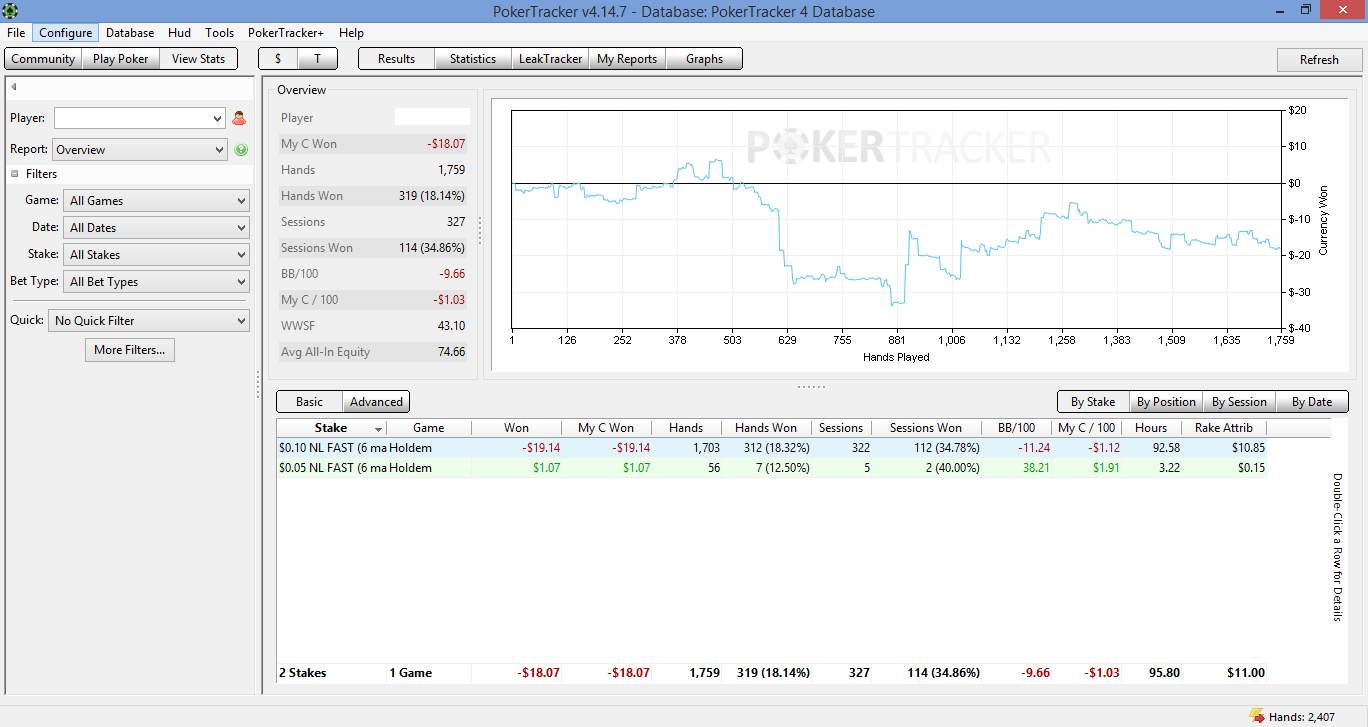
Task: Select the View Stats view
Action: coord(199,59)
